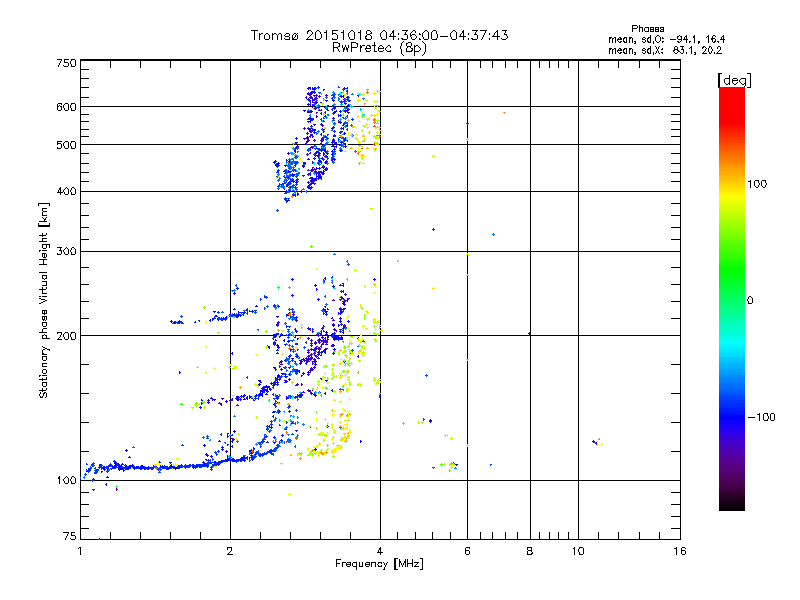Click x-axis tick label '10'

(578, 551)
